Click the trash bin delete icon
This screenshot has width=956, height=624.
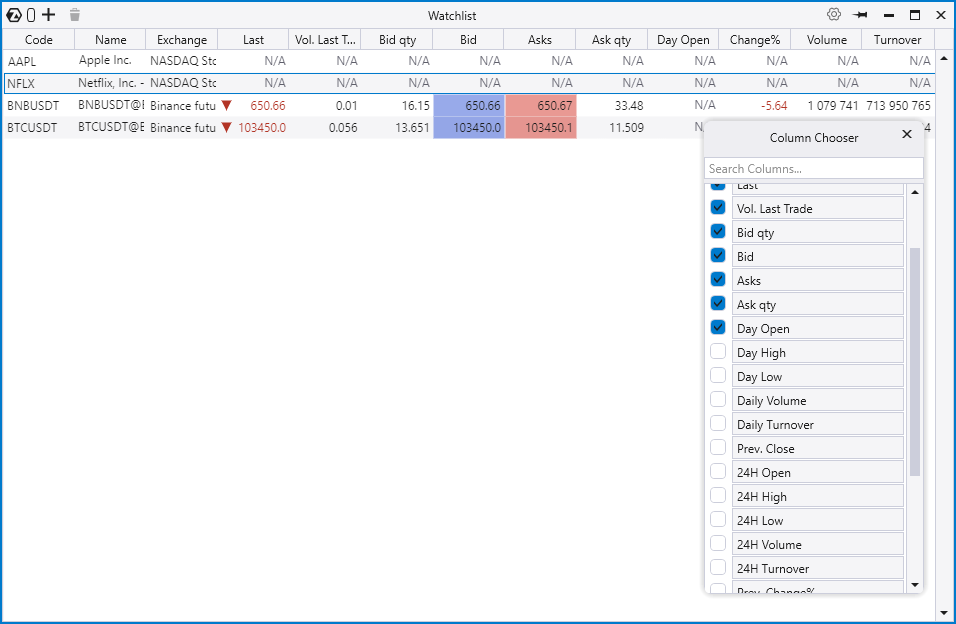coord(75,15)
